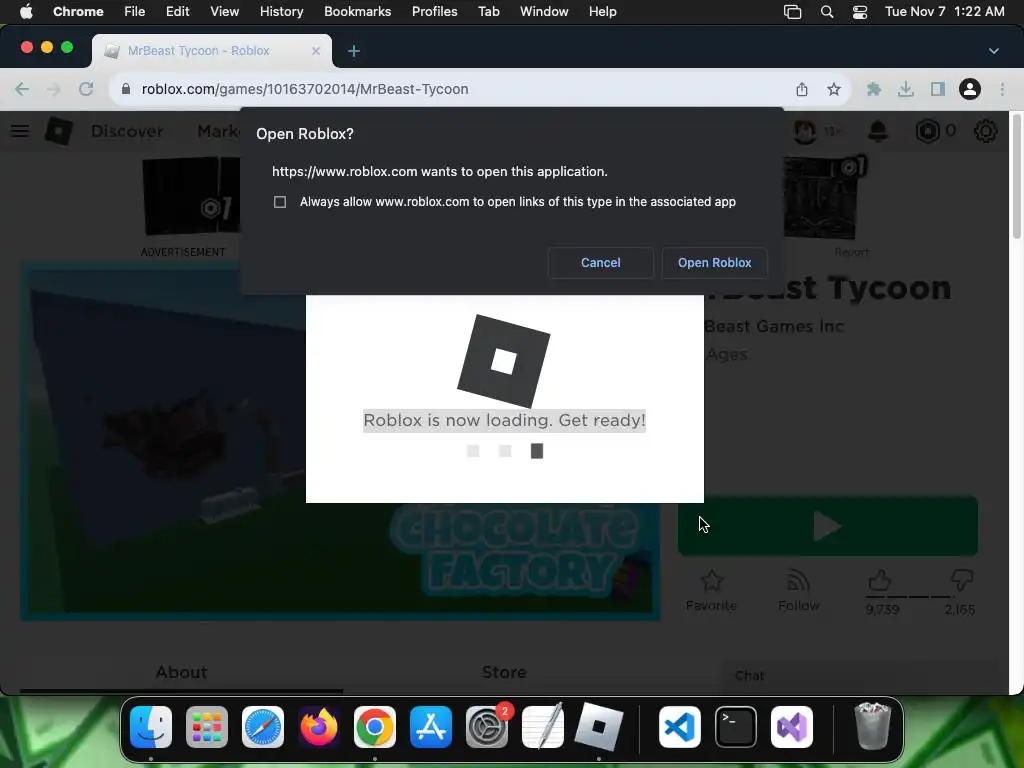Open the History menu

[281, 12]
